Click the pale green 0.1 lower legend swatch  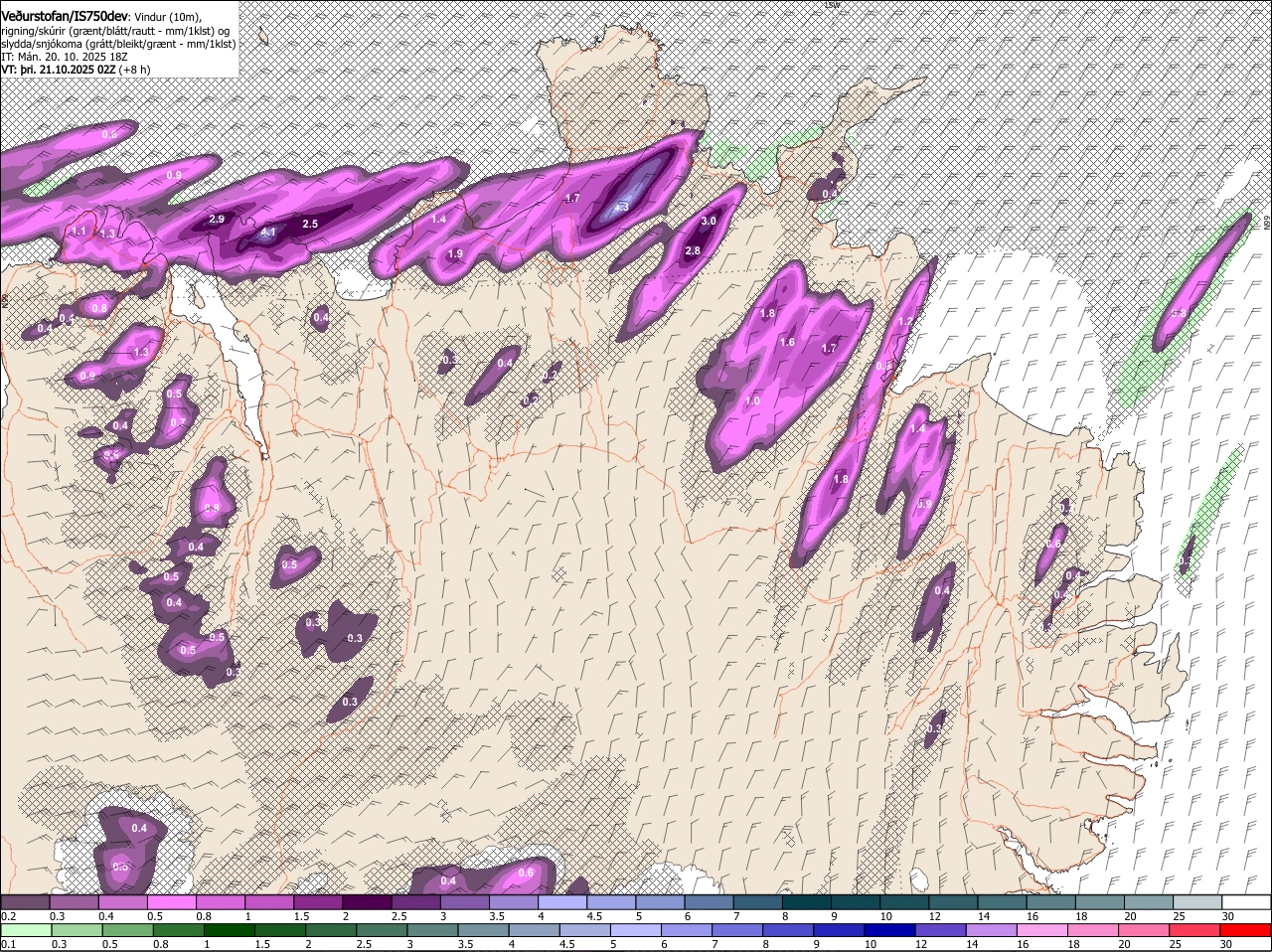coord(26,931)
